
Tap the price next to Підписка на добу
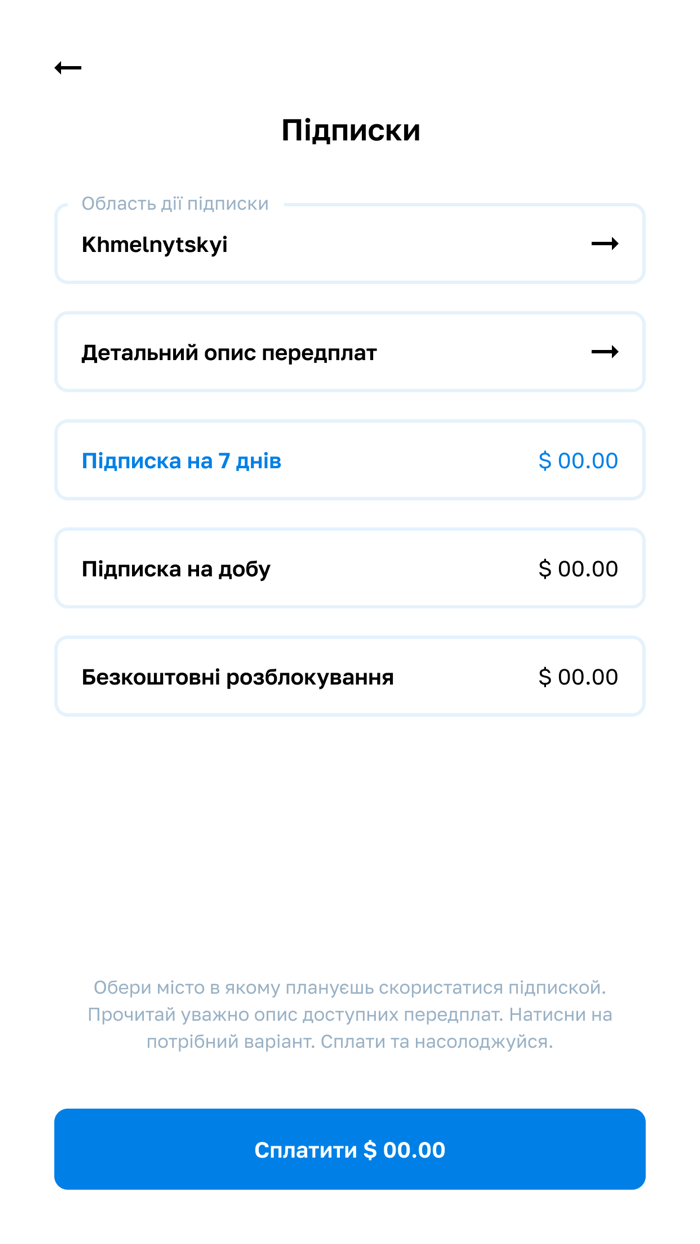pyautogui.click(x=578, y=568)
